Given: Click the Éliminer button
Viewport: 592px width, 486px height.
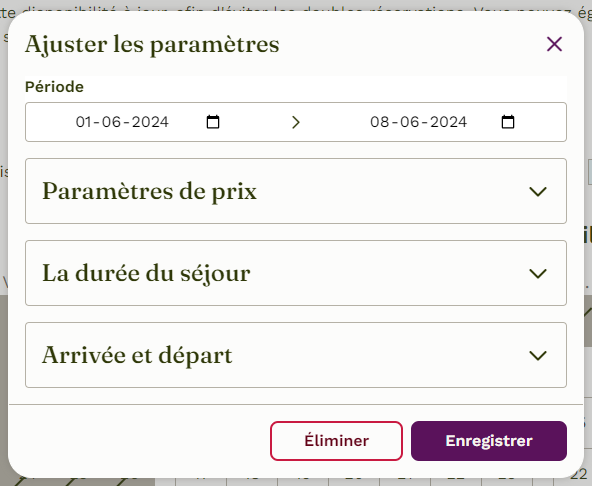Looking at the screenshot, I should pos(336,441).
